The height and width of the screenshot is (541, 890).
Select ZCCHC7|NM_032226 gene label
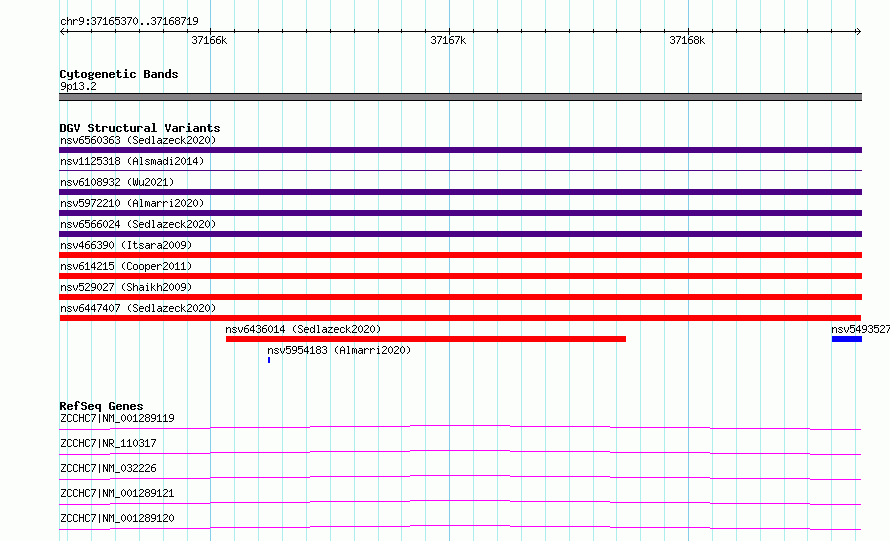(x=108, y=468)
